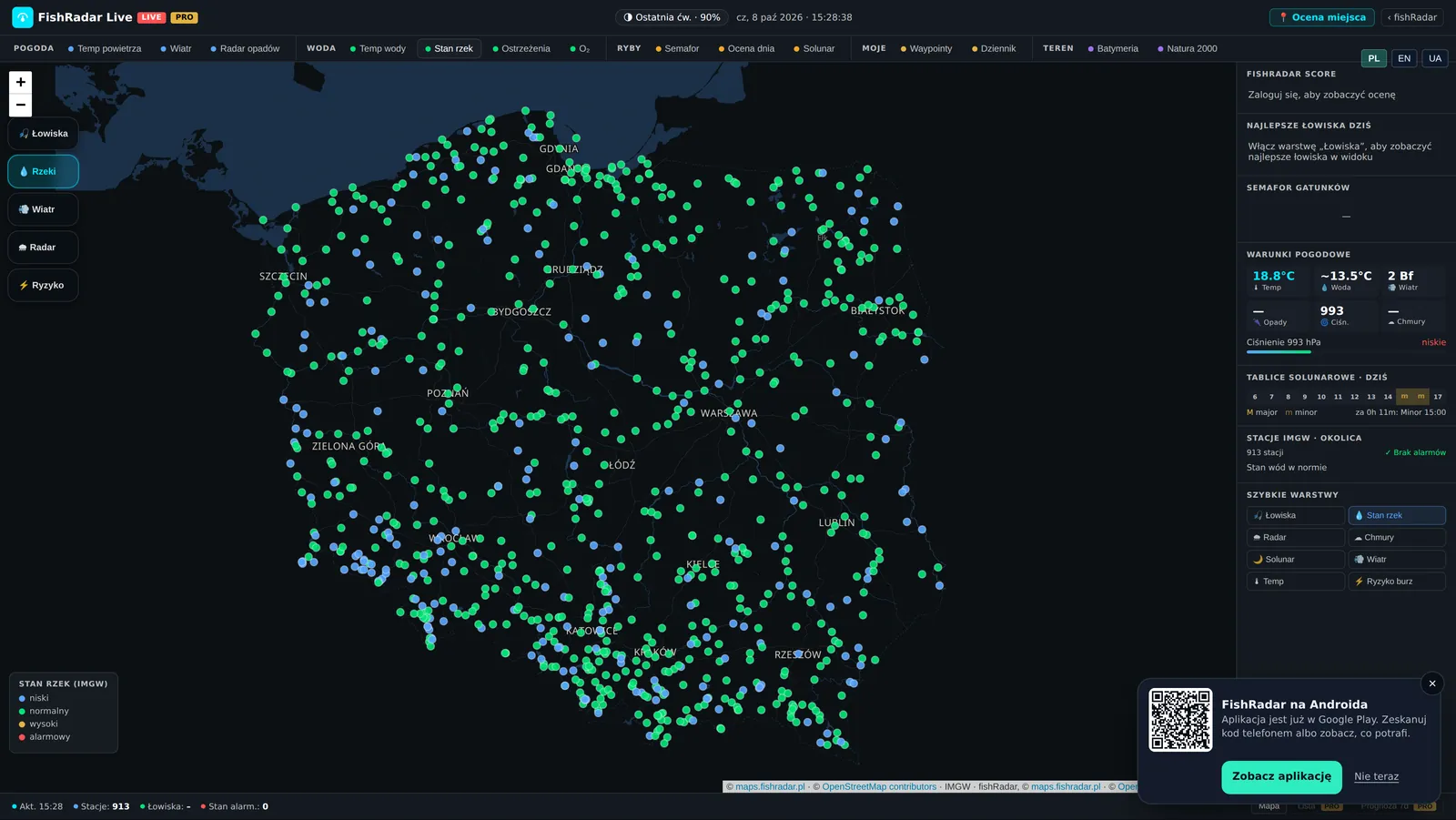The height and width of the screenshot is (820, 1456).
Task: Select the Temp wody layer
Action: point(378,49)
